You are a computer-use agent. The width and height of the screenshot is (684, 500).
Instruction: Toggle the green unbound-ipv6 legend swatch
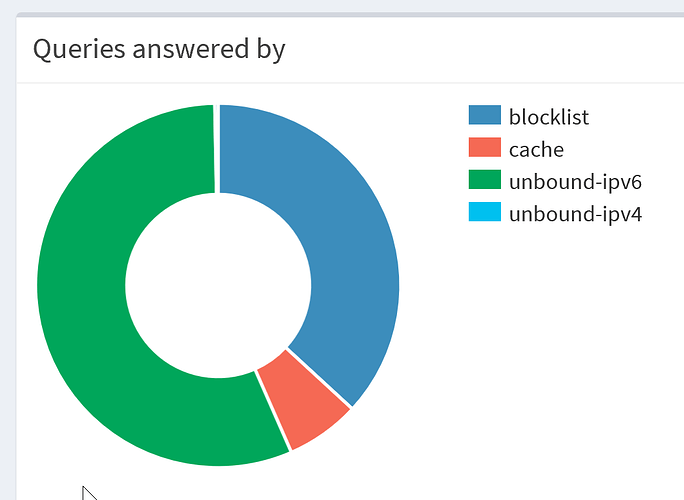(x=485, y=181)
